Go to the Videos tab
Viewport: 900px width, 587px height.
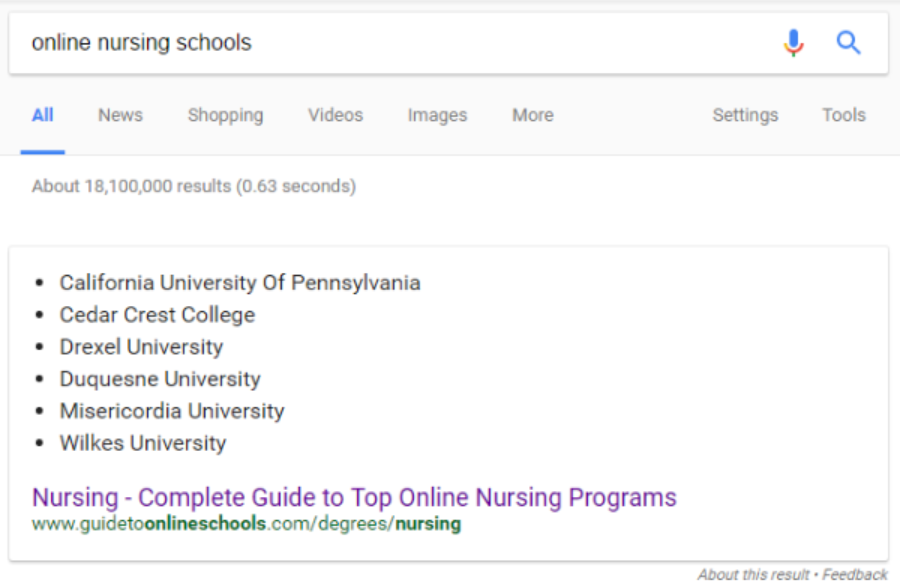pos(336,115)
